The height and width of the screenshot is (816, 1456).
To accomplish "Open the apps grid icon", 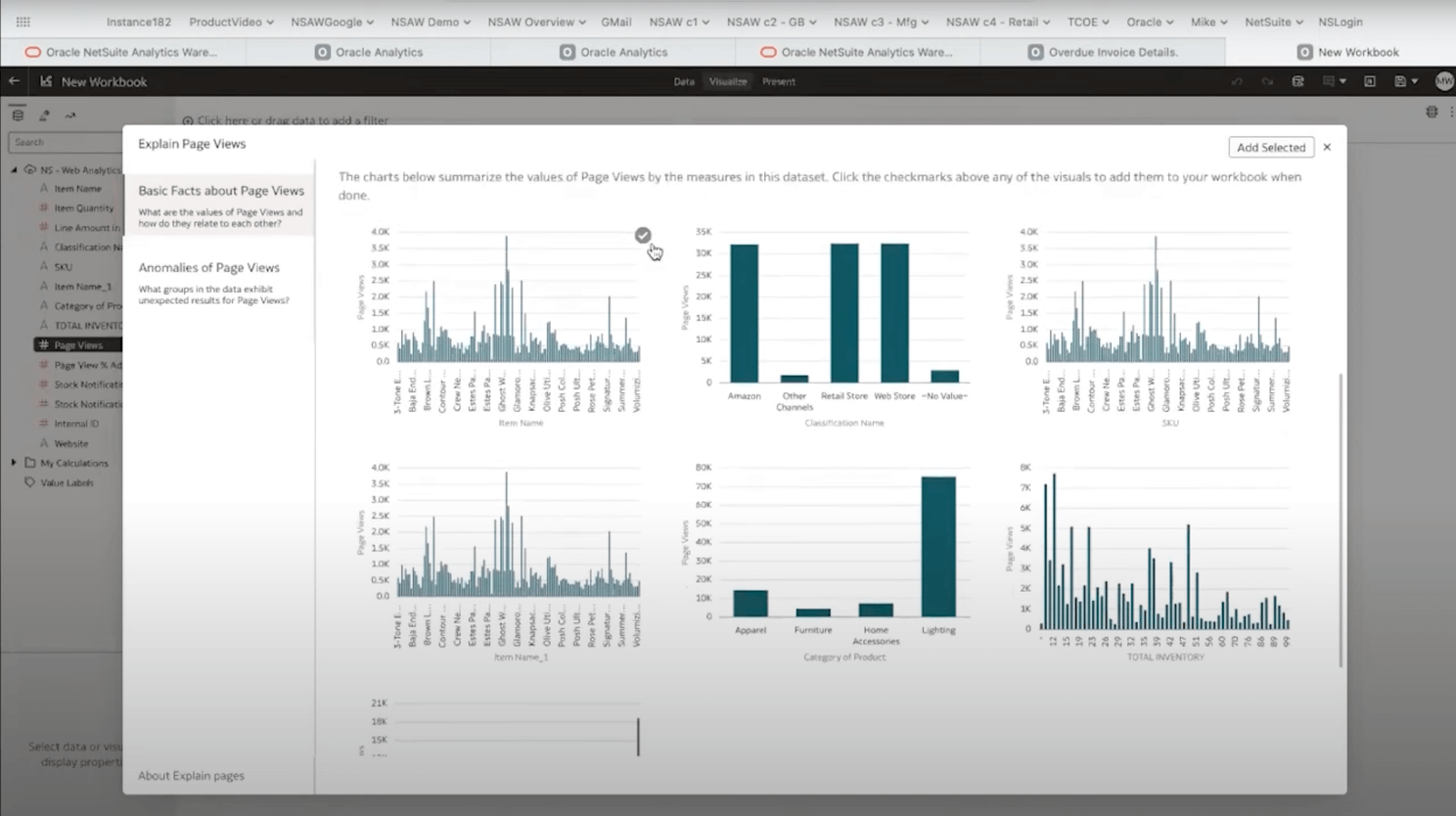I will [x=23, y=22].
